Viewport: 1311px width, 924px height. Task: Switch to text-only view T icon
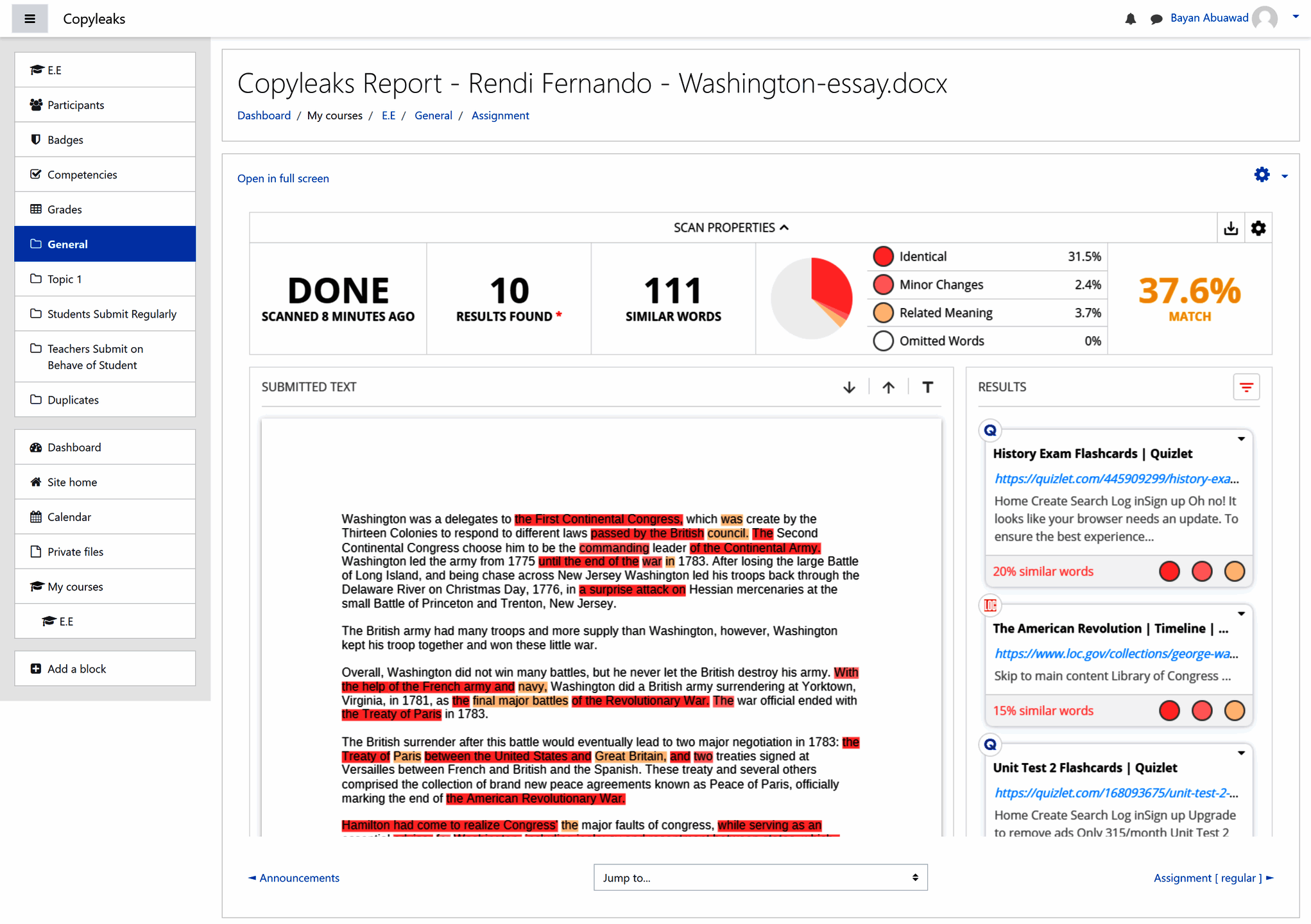(927, 387)
